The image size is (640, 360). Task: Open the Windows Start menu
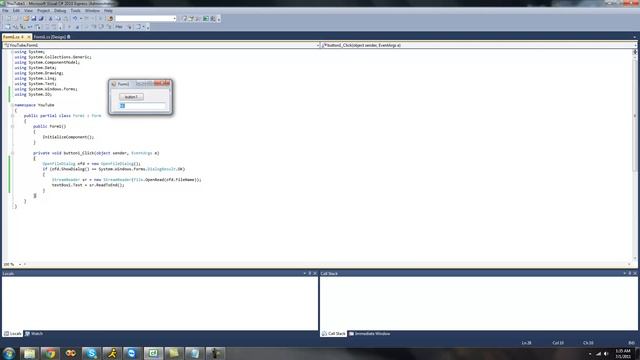(9, 353)
